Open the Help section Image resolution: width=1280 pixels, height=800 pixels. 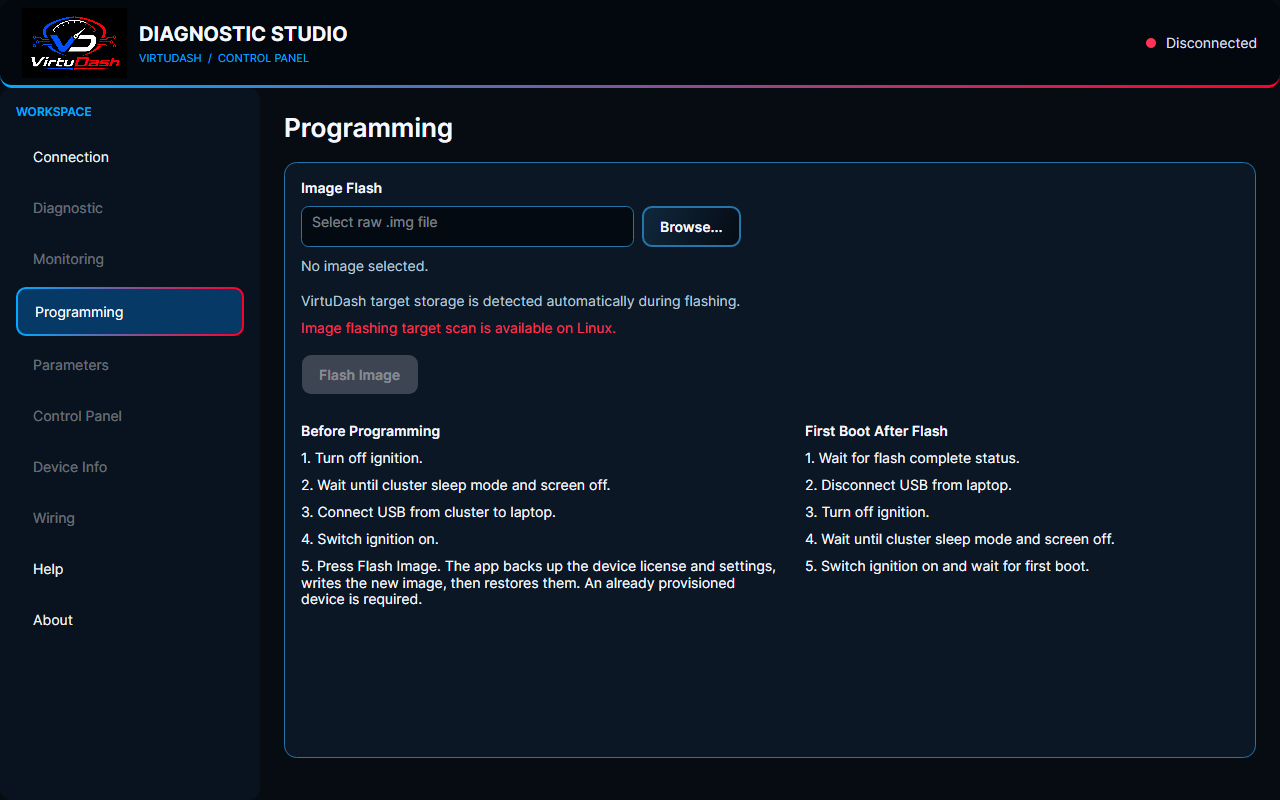point(130,569)
